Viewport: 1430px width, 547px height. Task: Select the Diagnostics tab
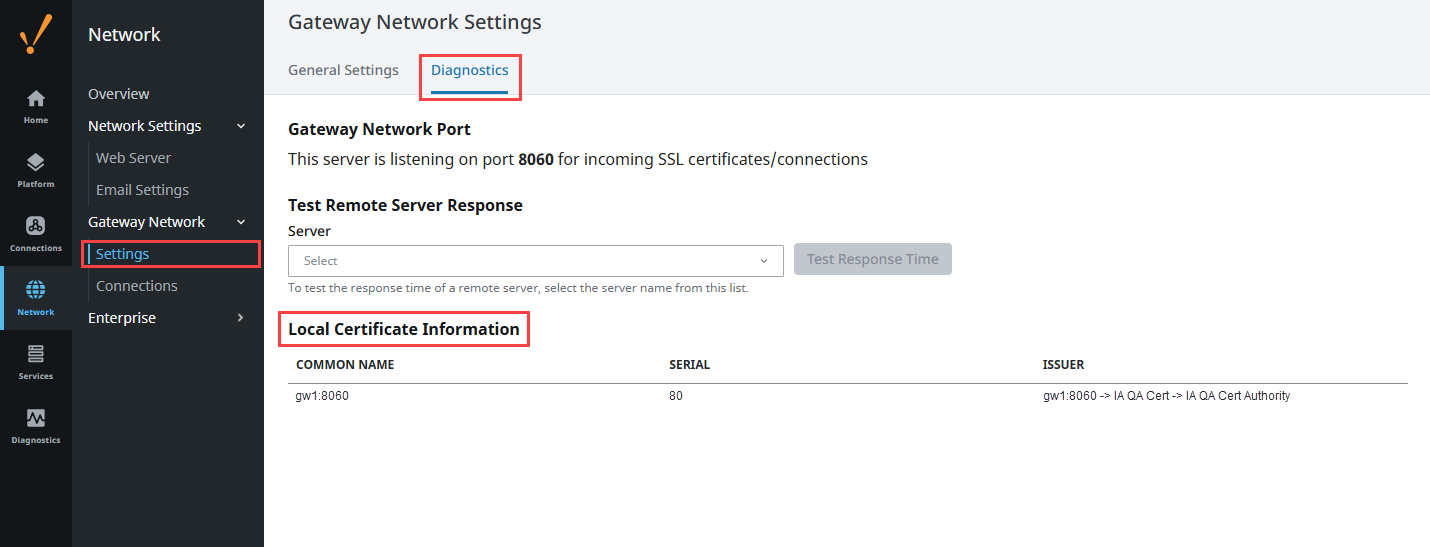click(x=470, y=70)
